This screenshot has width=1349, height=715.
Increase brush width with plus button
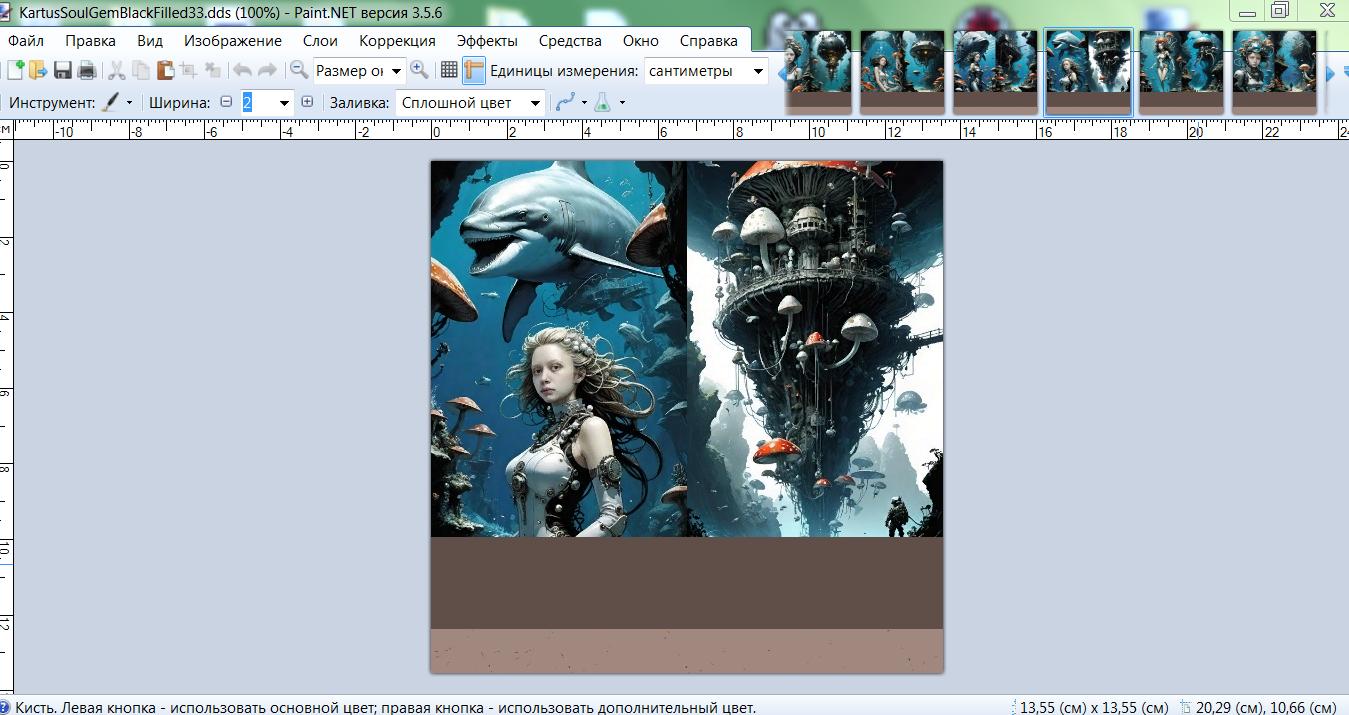pos(307,102)
